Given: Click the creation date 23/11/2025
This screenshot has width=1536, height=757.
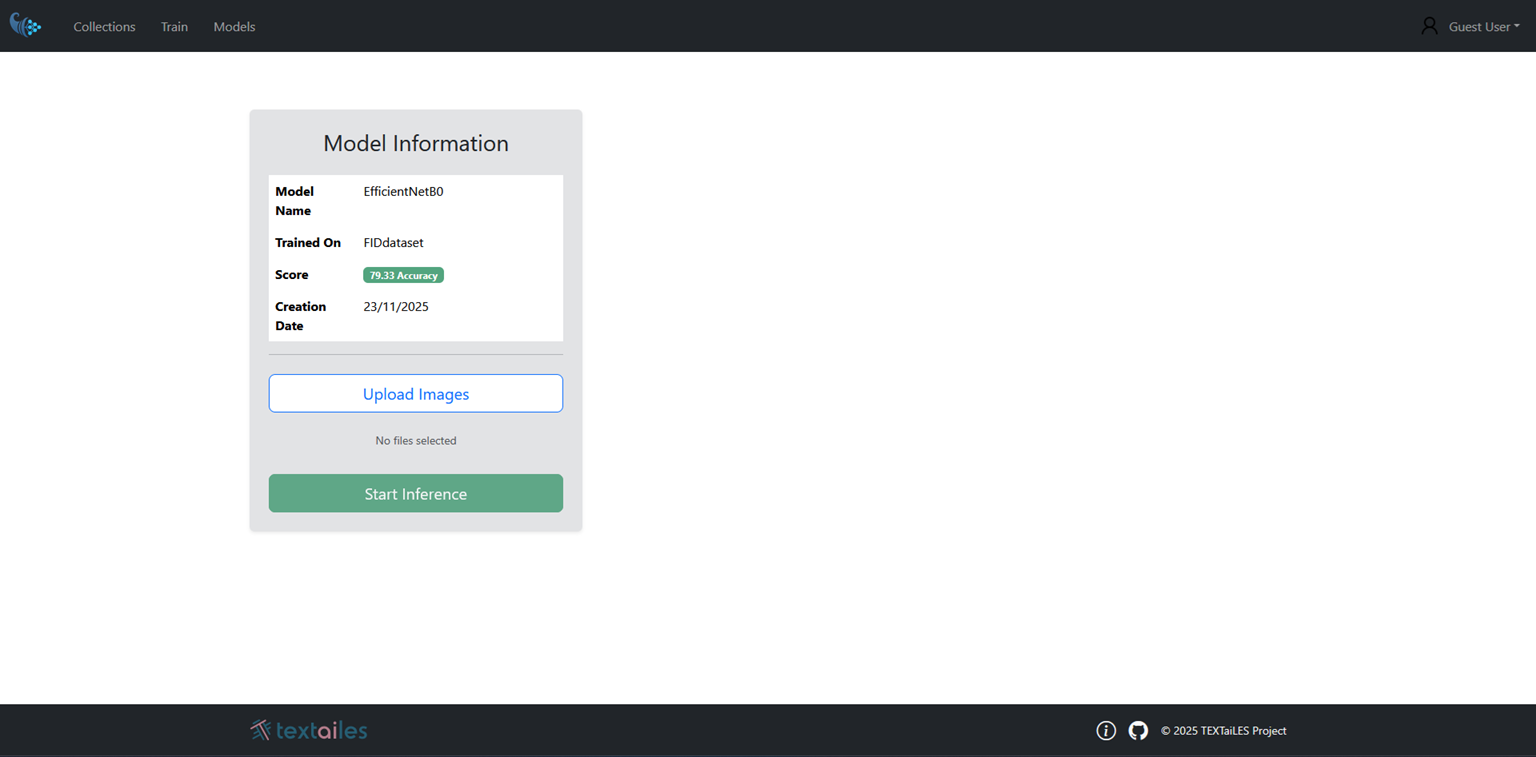Looking at the screenshot, I should point(396,307).
